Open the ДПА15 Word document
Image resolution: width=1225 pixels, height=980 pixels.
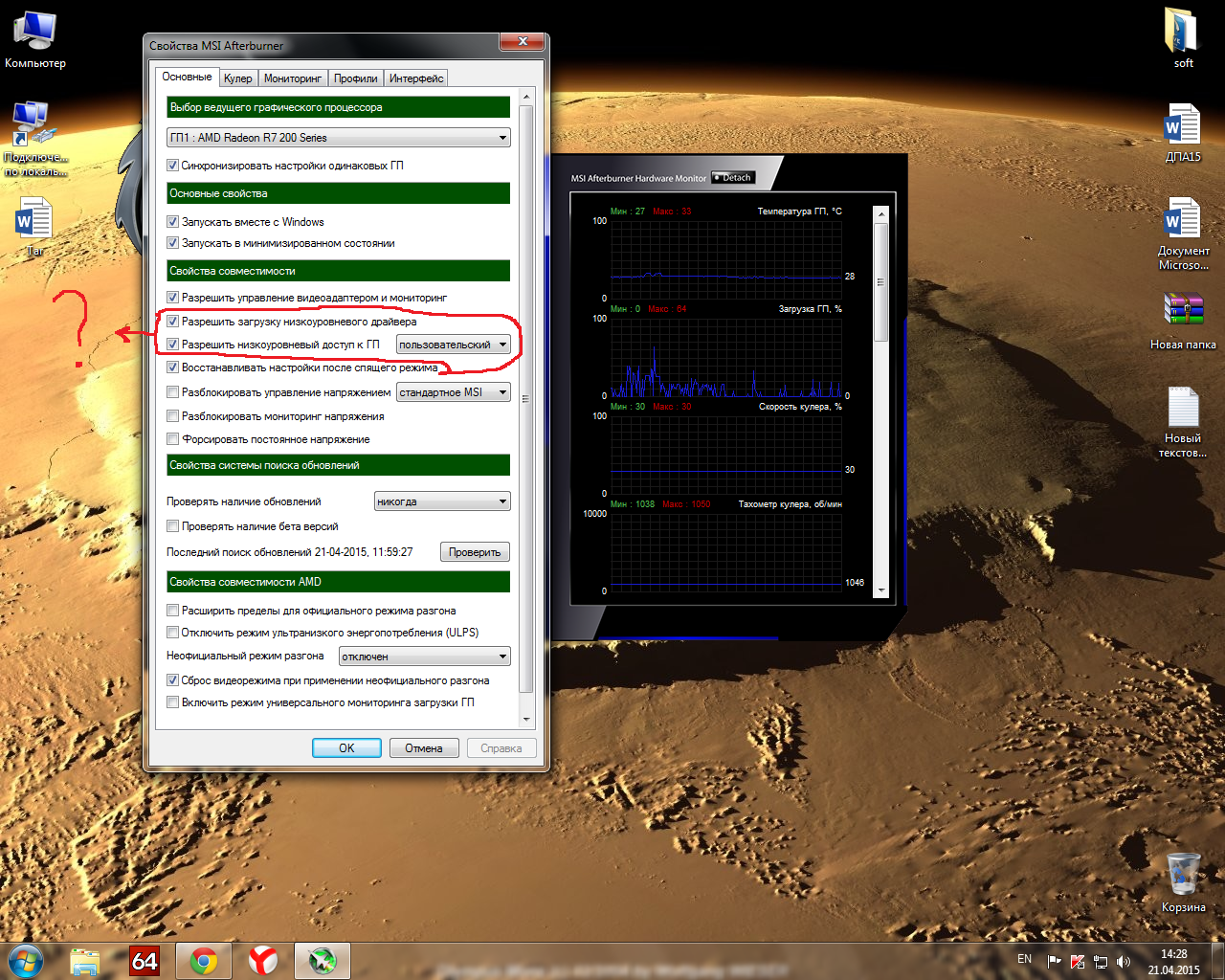pos(1183,132)
